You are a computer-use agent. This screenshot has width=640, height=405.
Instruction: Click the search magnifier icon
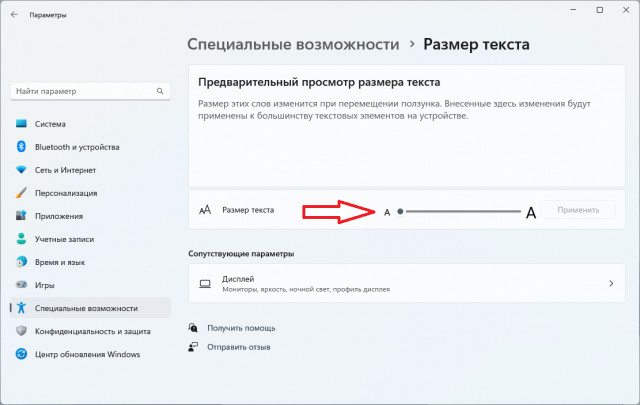[160, 91]
